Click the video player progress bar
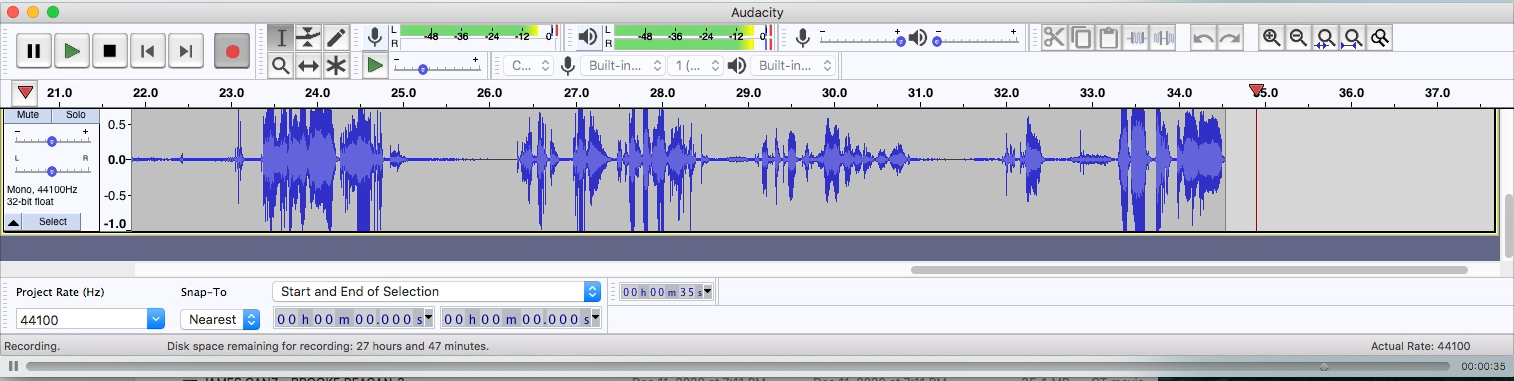 click(x=739, y=367)
